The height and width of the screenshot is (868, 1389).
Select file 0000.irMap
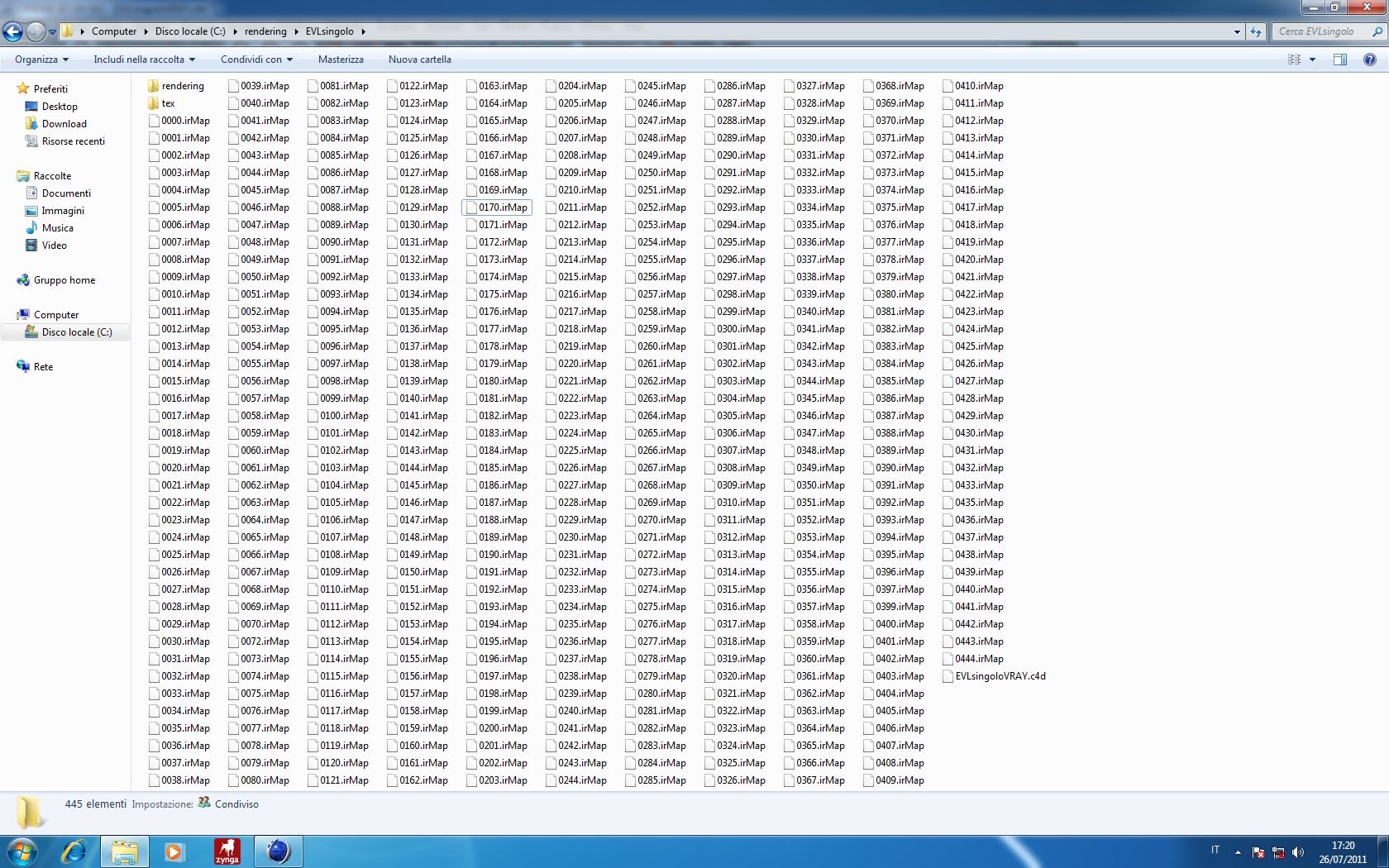[x=179, y=121]
